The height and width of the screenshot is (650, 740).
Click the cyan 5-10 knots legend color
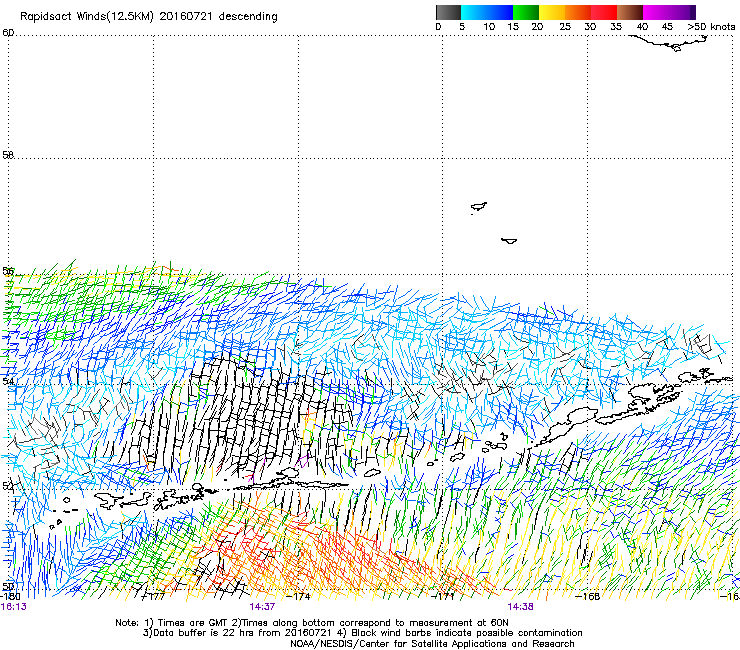click(x=474, y=12)
